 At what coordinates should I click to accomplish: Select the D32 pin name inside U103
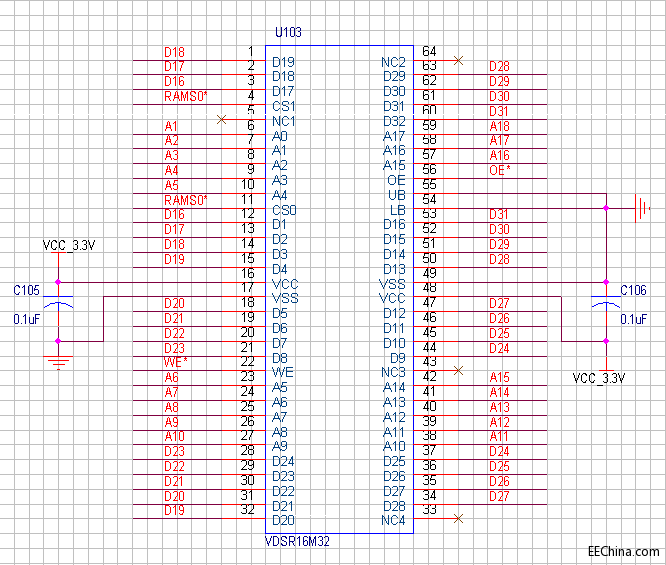click(x=395, y=121)
